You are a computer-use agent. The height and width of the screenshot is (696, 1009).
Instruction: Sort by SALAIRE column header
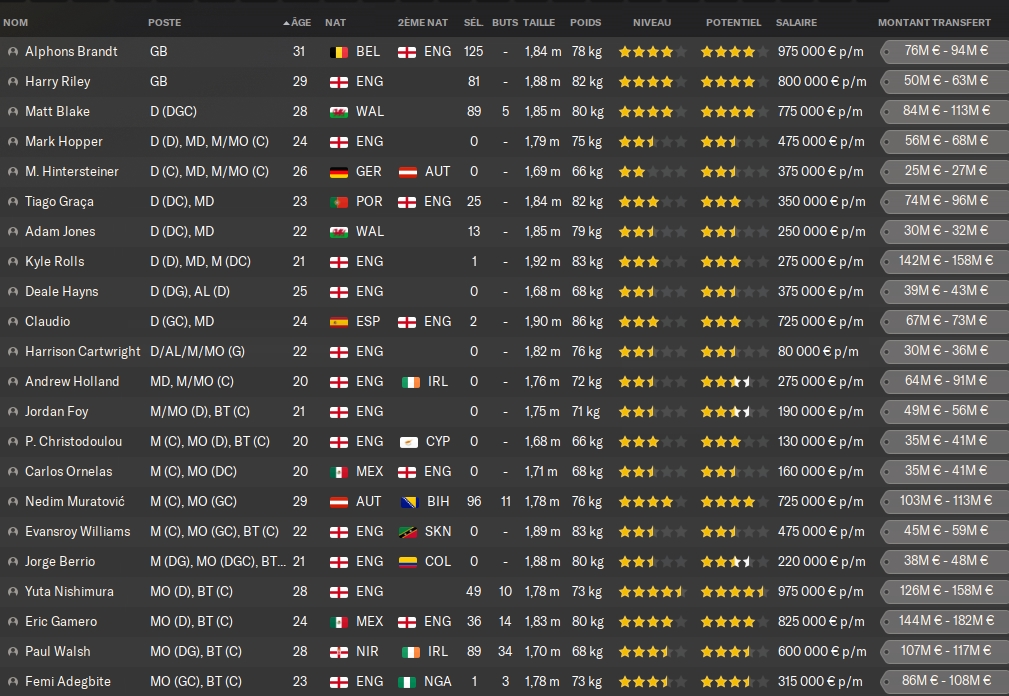click(x=796, y=23)
